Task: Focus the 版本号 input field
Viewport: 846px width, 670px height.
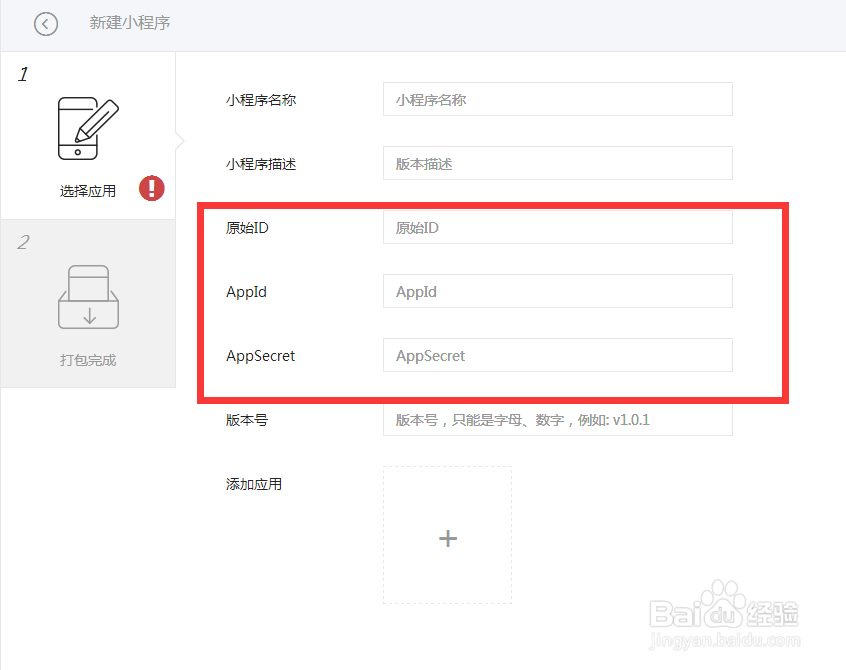Action: (558, 420)
